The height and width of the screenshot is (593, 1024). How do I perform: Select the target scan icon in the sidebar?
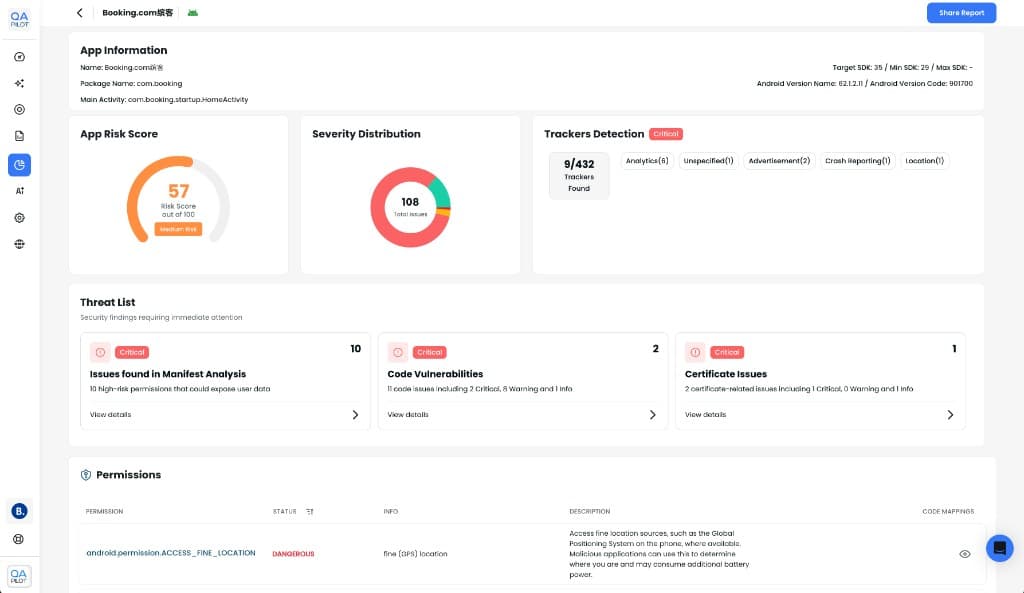pyautogui.click(x=19, y=110)
